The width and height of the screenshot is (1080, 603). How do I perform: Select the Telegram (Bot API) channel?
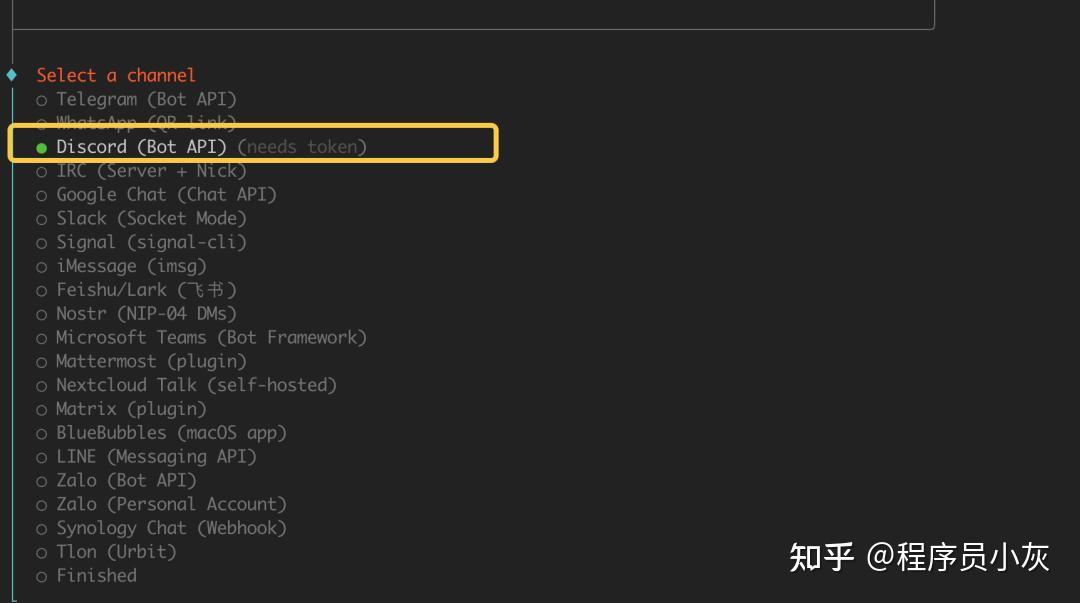[145, 99]
